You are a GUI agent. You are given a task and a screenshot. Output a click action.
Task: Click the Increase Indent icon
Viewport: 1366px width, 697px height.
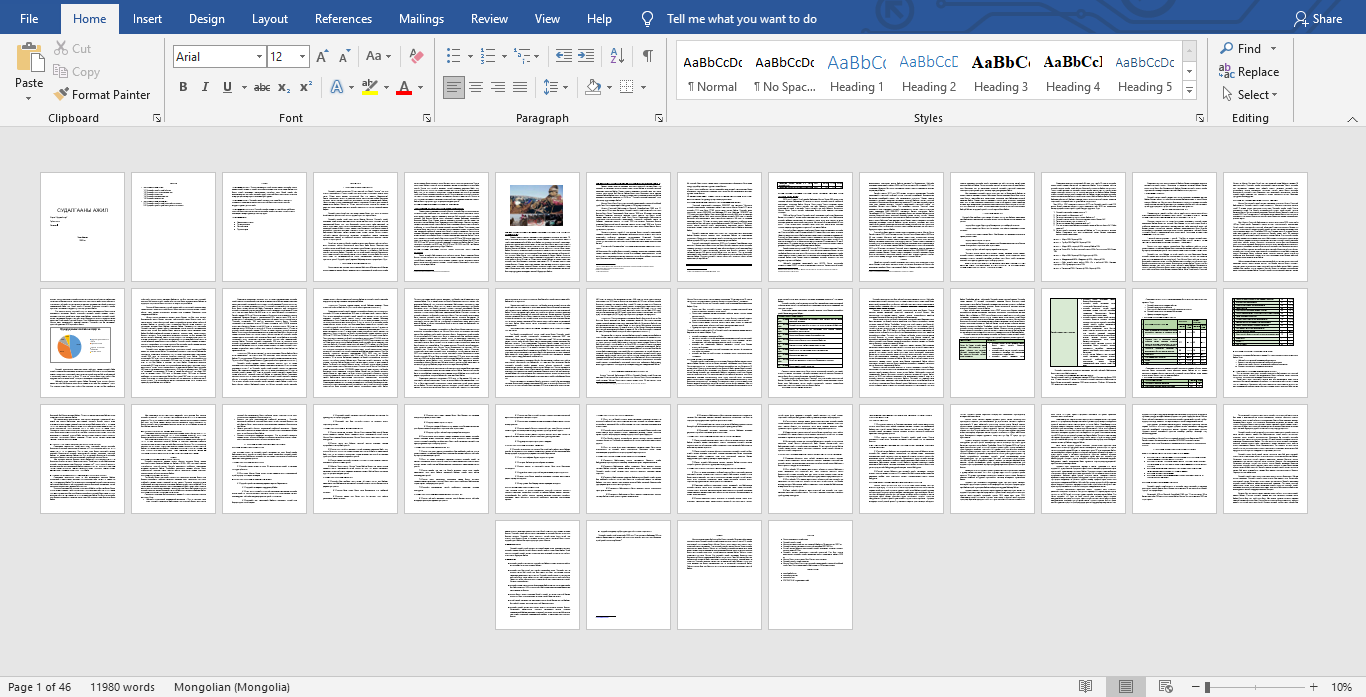pyautogui.click(x=585, y=57)
